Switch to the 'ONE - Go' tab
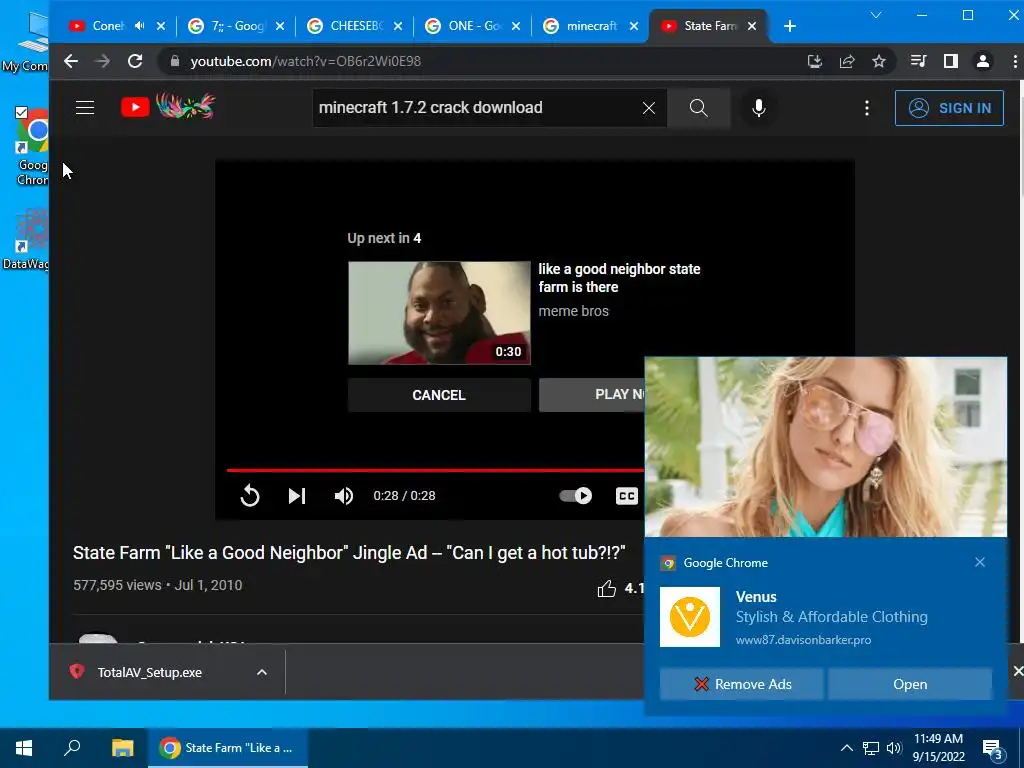Screen dimensions: 1024x768 472,26
